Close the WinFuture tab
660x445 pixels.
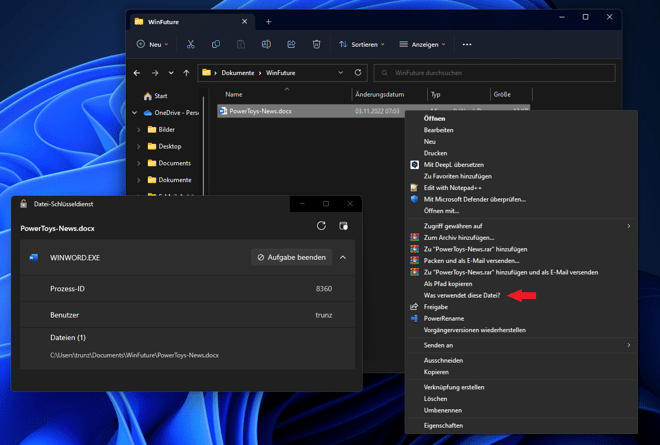click(x=245, y=21)
